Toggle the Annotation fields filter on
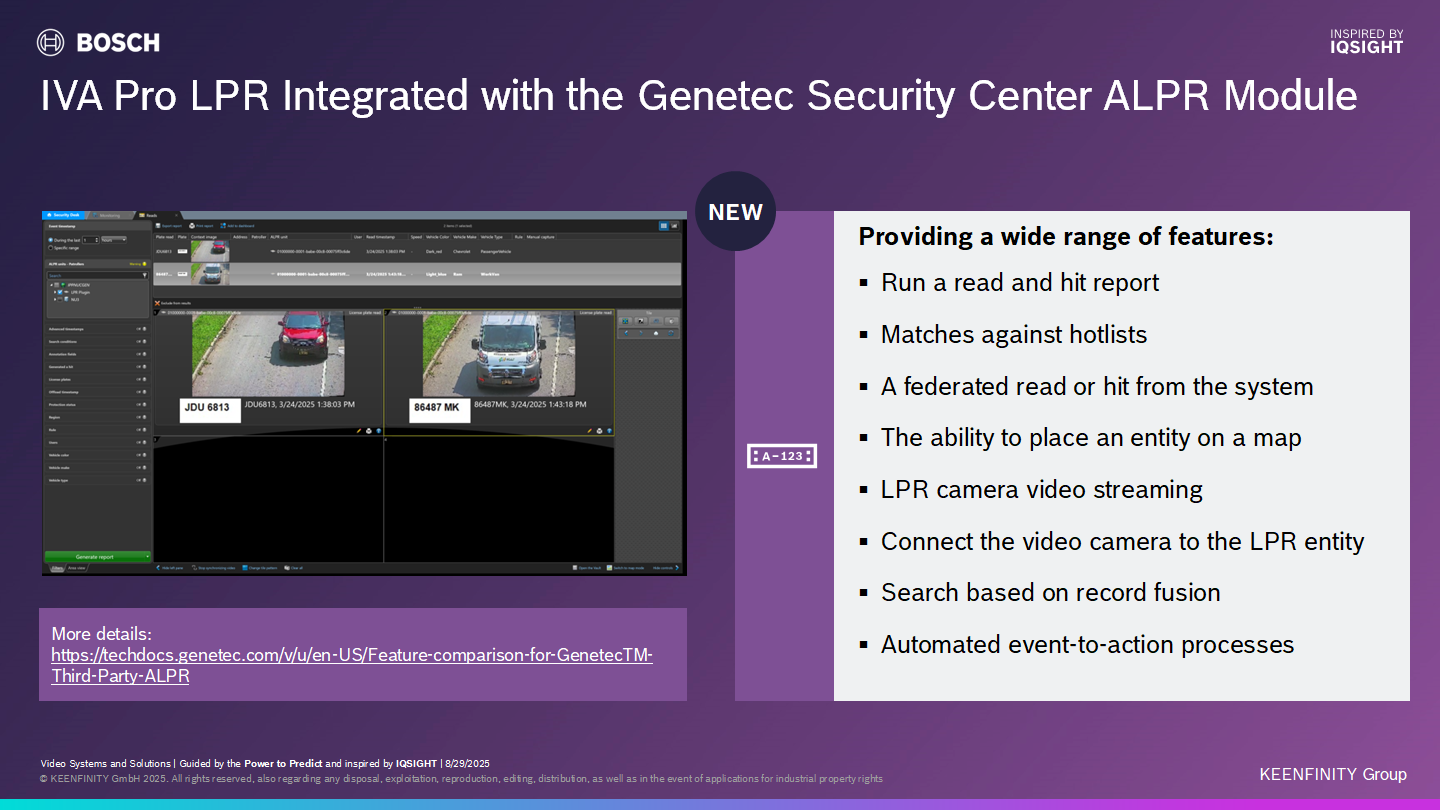1440x810 pixels. tap(141, 354)
